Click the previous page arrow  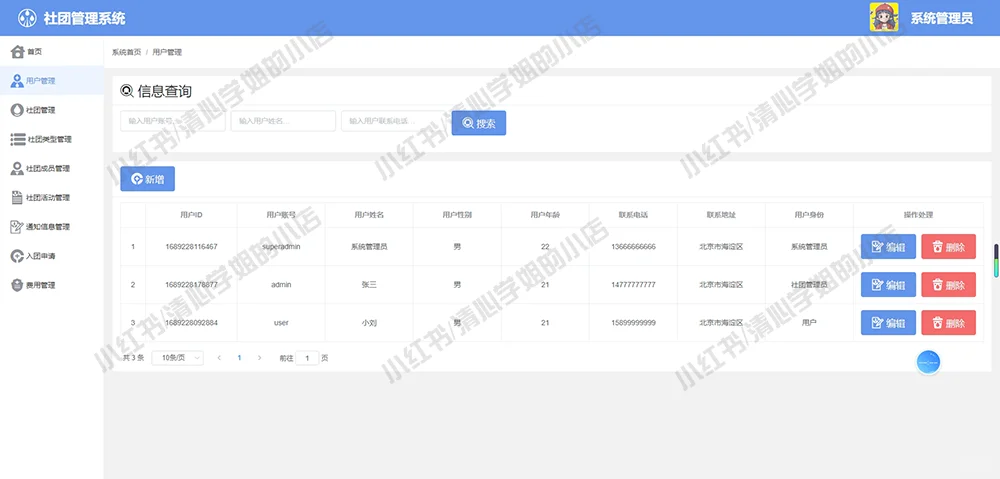(219, 358)
